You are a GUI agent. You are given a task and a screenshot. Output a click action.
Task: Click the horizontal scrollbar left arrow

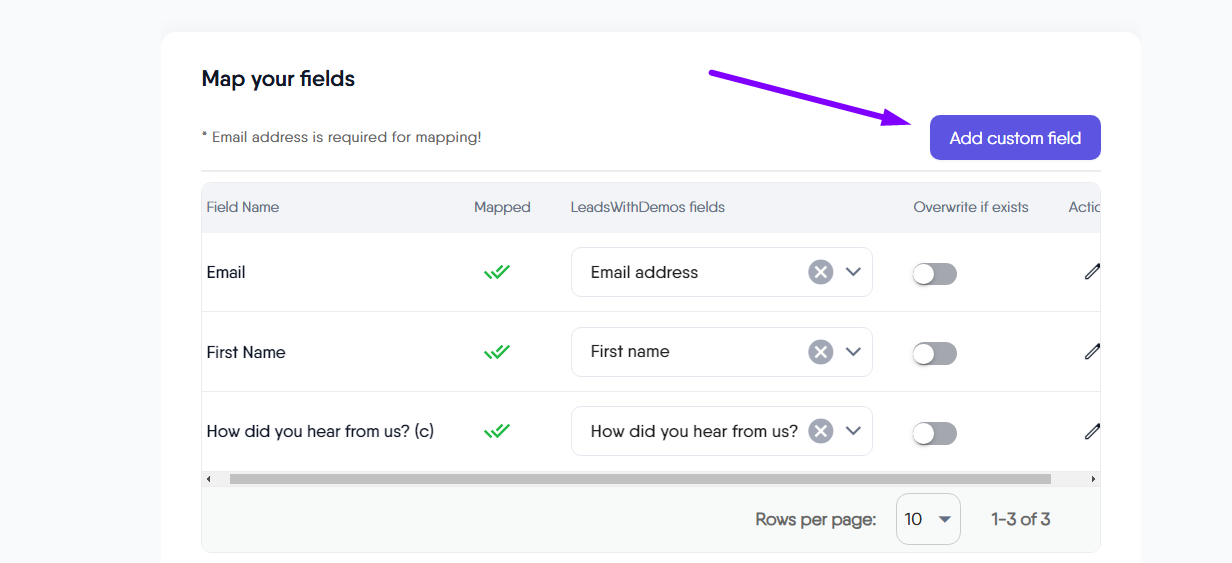click(209, 480)
